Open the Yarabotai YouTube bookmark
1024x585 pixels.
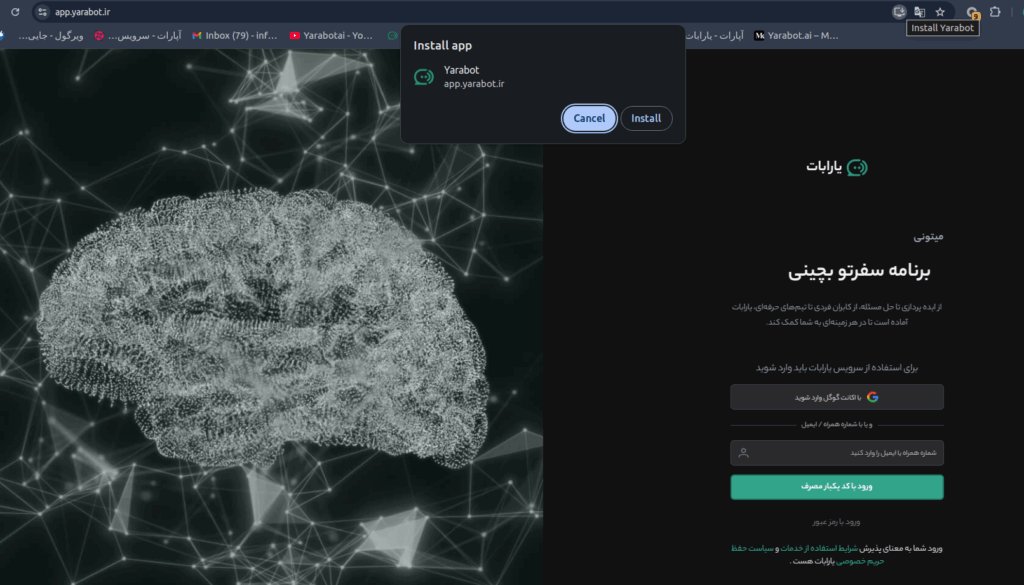pos(331,36)
